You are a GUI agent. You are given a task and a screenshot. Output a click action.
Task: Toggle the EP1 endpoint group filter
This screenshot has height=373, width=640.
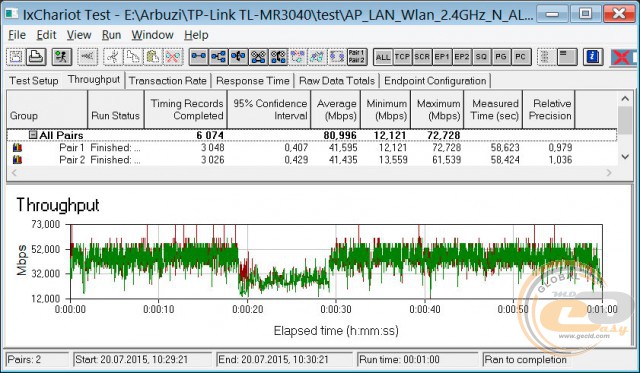pyautogui.click(x=442, y=57)
